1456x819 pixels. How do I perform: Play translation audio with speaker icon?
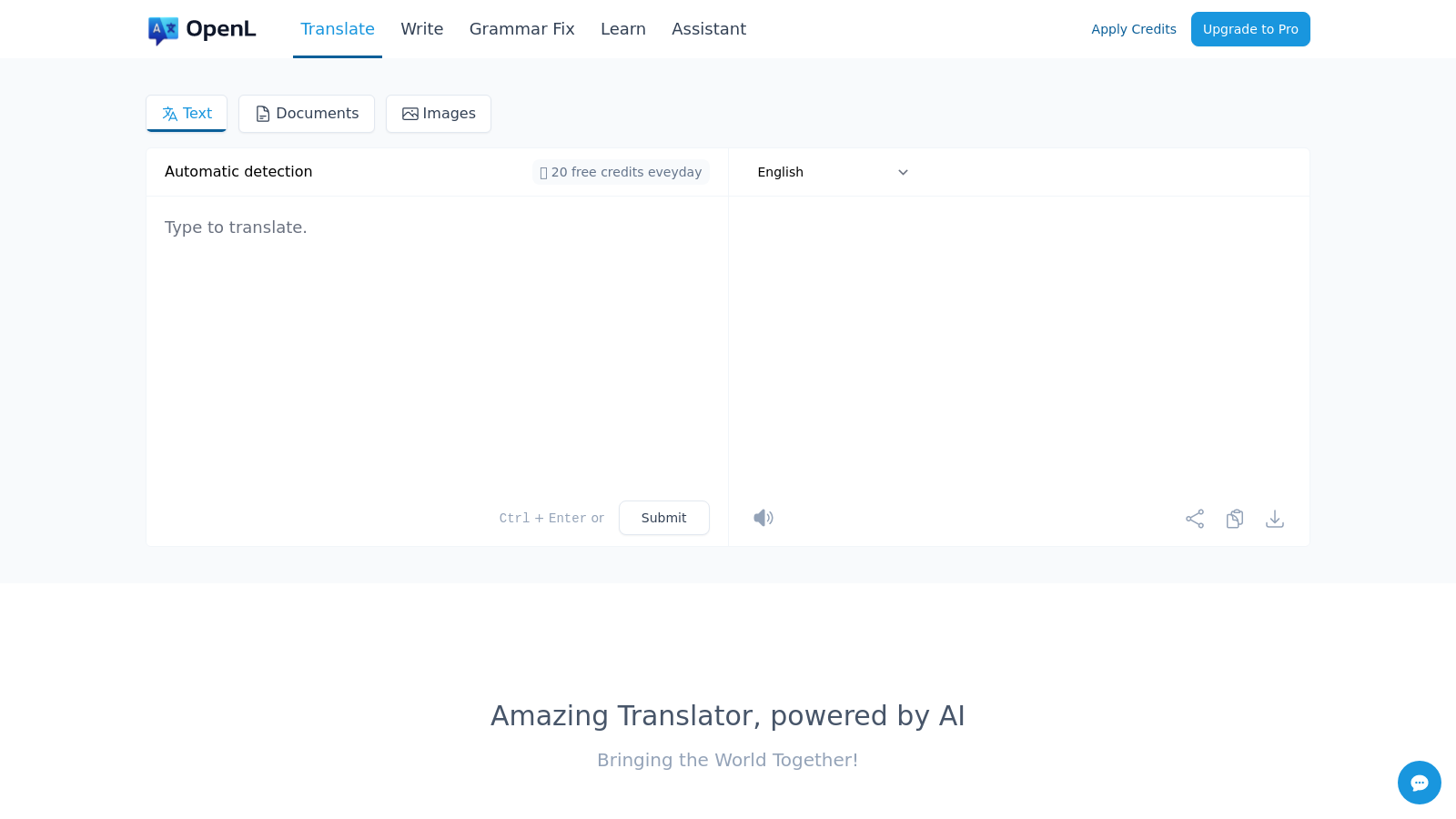pos(763,518)
